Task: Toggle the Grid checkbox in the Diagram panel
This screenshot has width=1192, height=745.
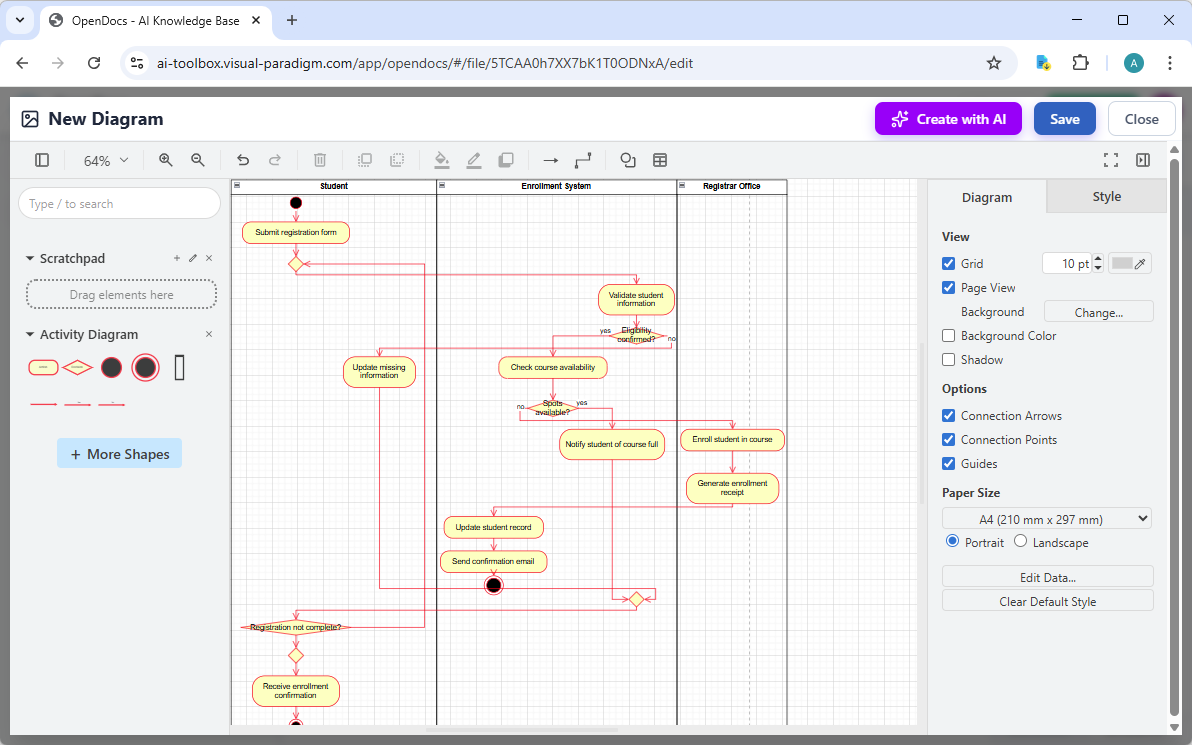Action: pos(948,263)
